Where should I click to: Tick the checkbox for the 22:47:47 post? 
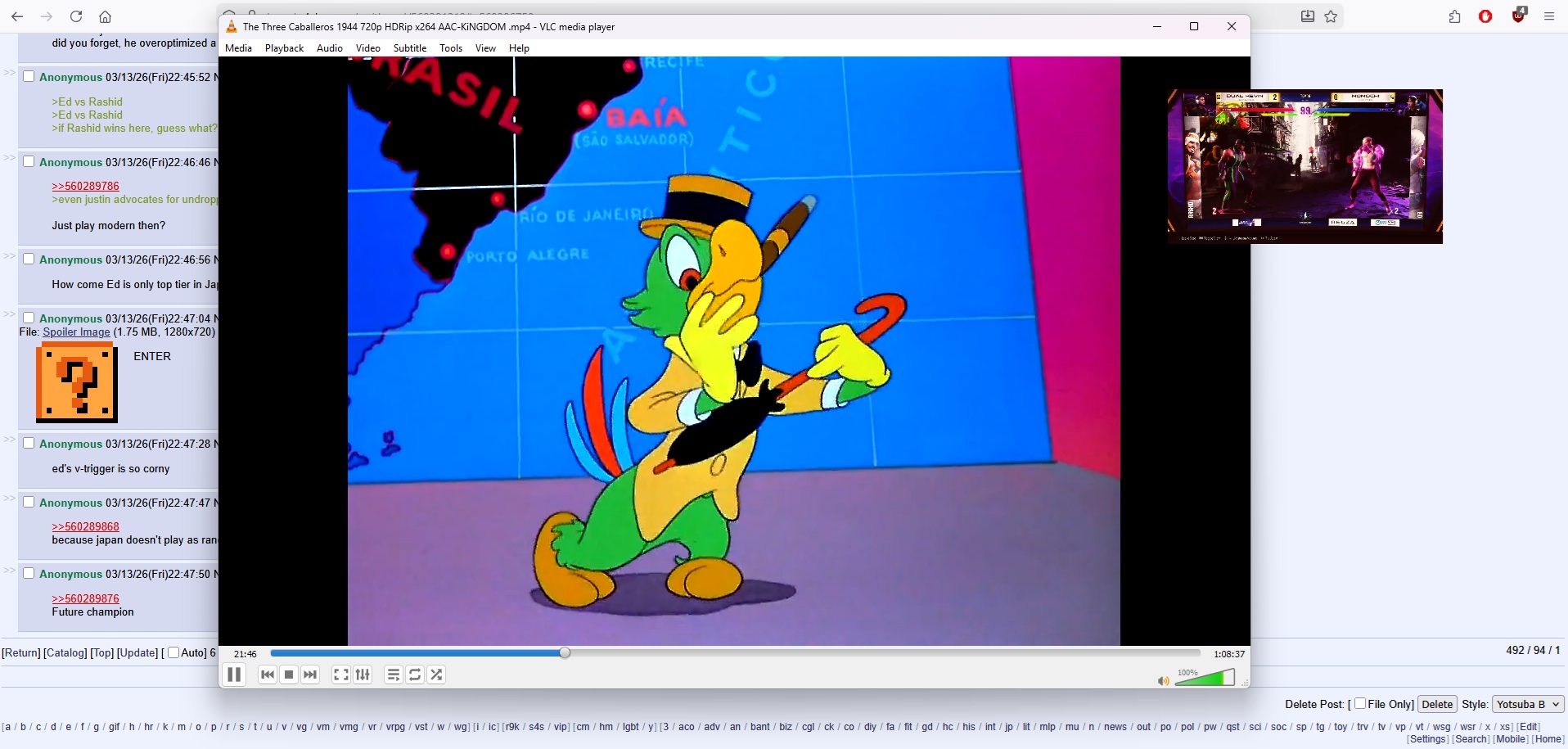point(29,502)
